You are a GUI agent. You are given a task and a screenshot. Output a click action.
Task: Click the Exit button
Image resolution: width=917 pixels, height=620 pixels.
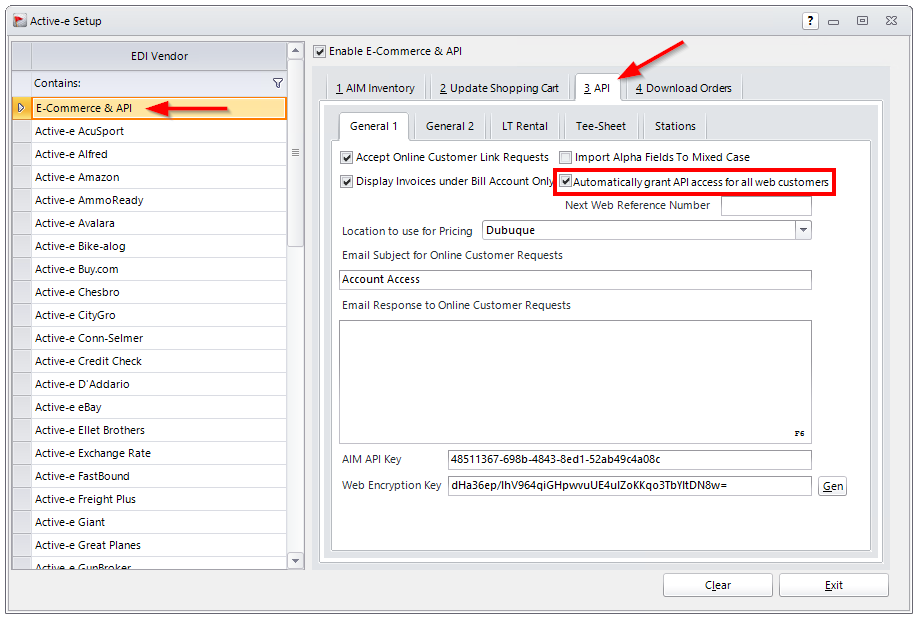(x=833, y=585)
